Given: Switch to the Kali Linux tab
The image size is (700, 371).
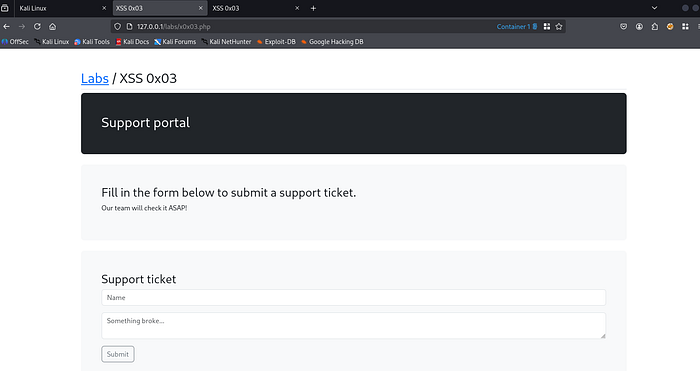Looking at the screenshot, I should click(62, 8).
